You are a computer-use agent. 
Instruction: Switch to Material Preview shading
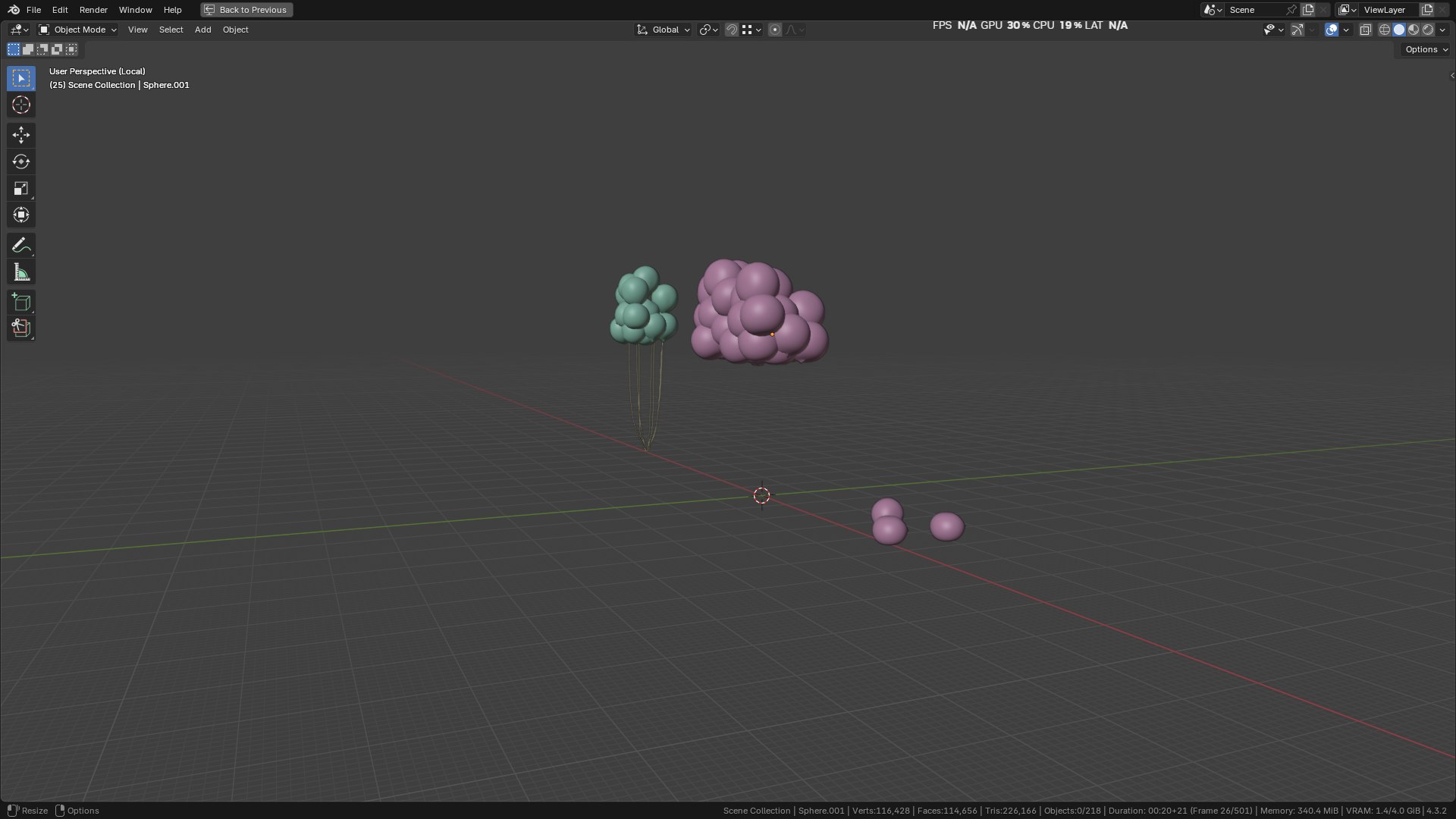[1414, 30]
